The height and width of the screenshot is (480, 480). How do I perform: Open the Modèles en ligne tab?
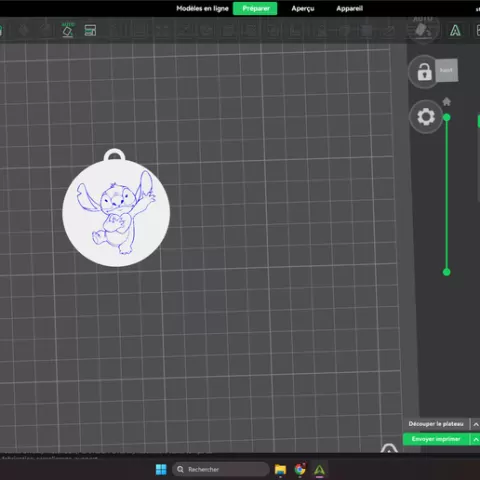click(x=202, y=9)
